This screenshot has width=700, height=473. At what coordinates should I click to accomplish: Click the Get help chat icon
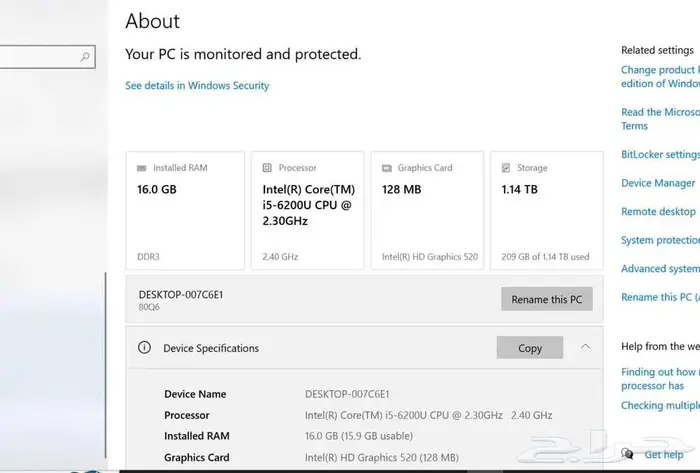point(627,454)
